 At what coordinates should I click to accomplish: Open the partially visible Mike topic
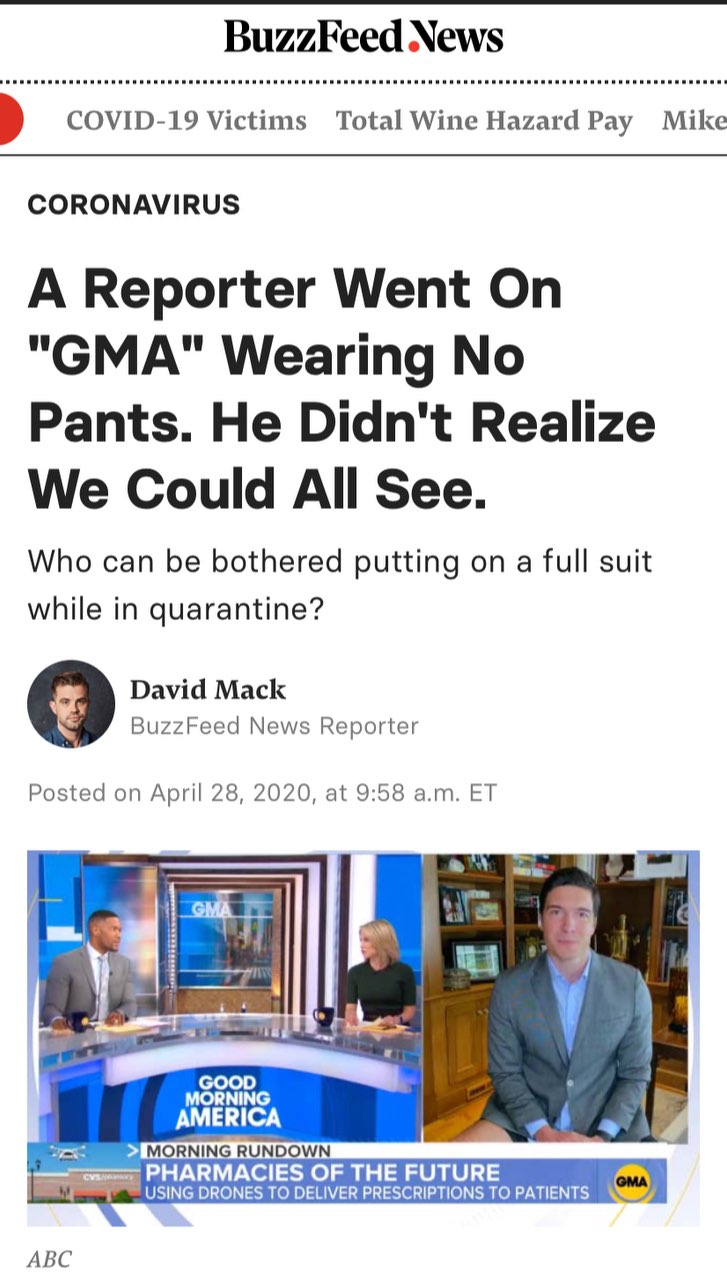pos(694,121)
